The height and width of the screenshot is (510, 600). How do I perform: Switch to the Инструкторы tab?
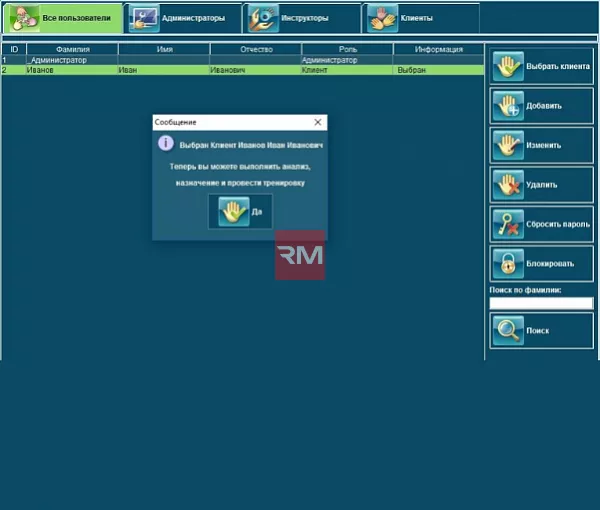tap(302, 18)
